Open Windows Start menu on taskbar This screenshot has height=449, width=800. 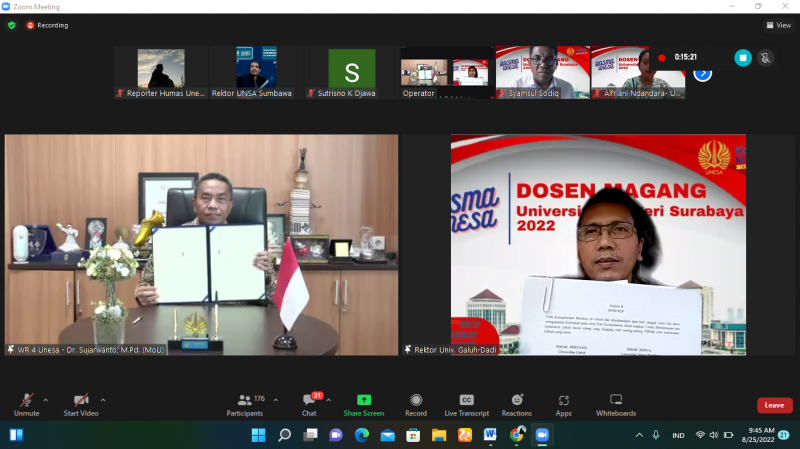pos(259,435)
